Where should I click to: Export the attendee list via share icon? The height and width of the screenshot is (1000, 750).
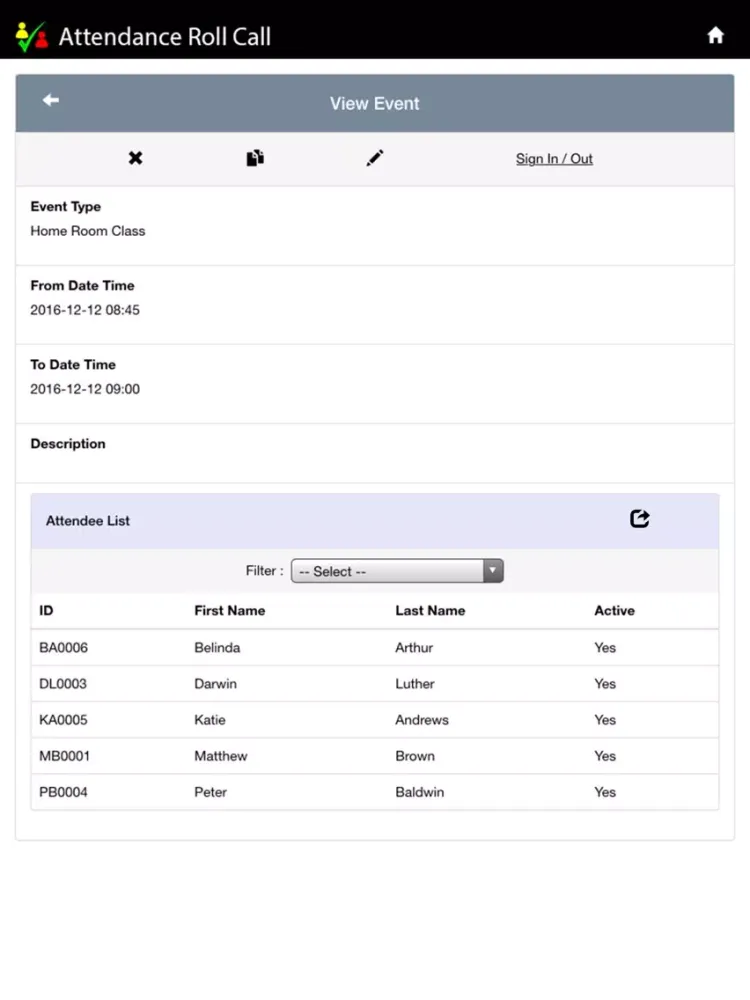[x=640, y=518]
